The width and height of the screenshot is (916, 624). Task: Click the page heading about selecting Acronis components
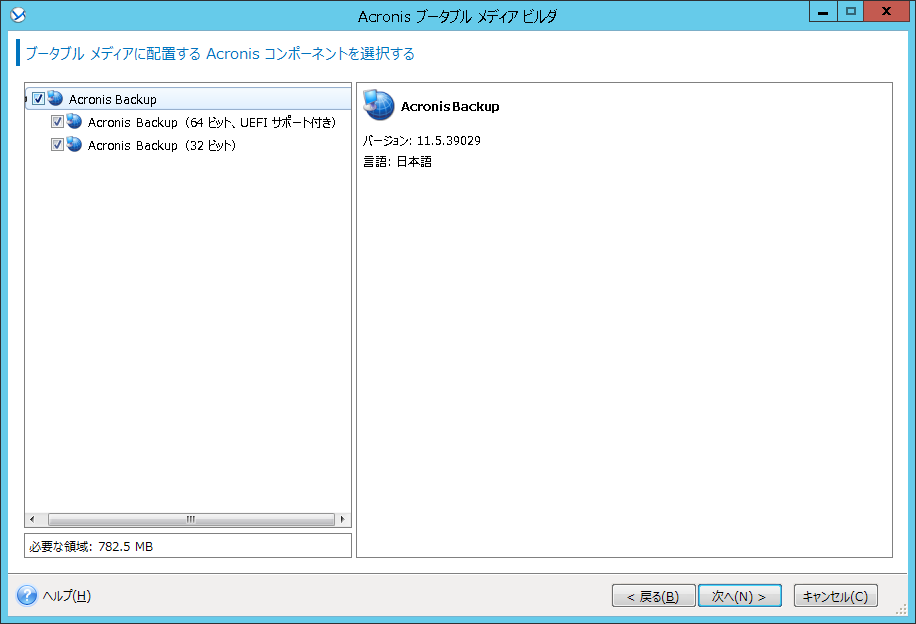point(220,54)
